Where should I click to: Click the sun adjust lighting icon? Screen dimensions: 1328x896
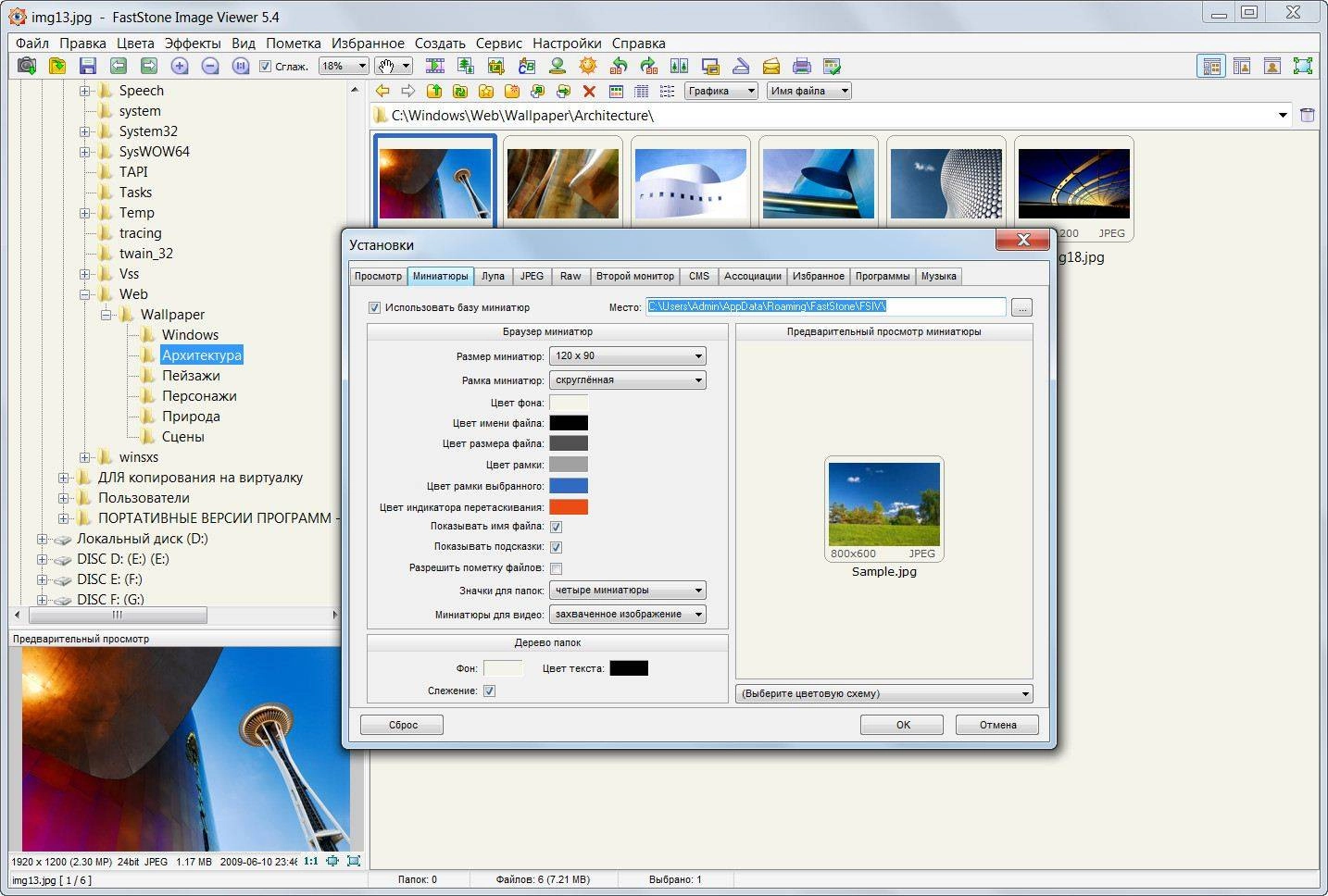pyautogui.click(x=588, y=66)
